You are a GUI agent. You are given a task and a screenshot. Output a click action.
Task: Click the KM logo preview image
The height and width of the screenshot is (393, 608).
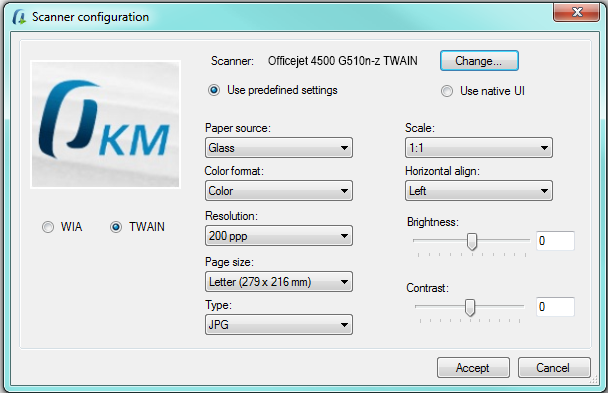pyautogui.click(x=105, y=124)
